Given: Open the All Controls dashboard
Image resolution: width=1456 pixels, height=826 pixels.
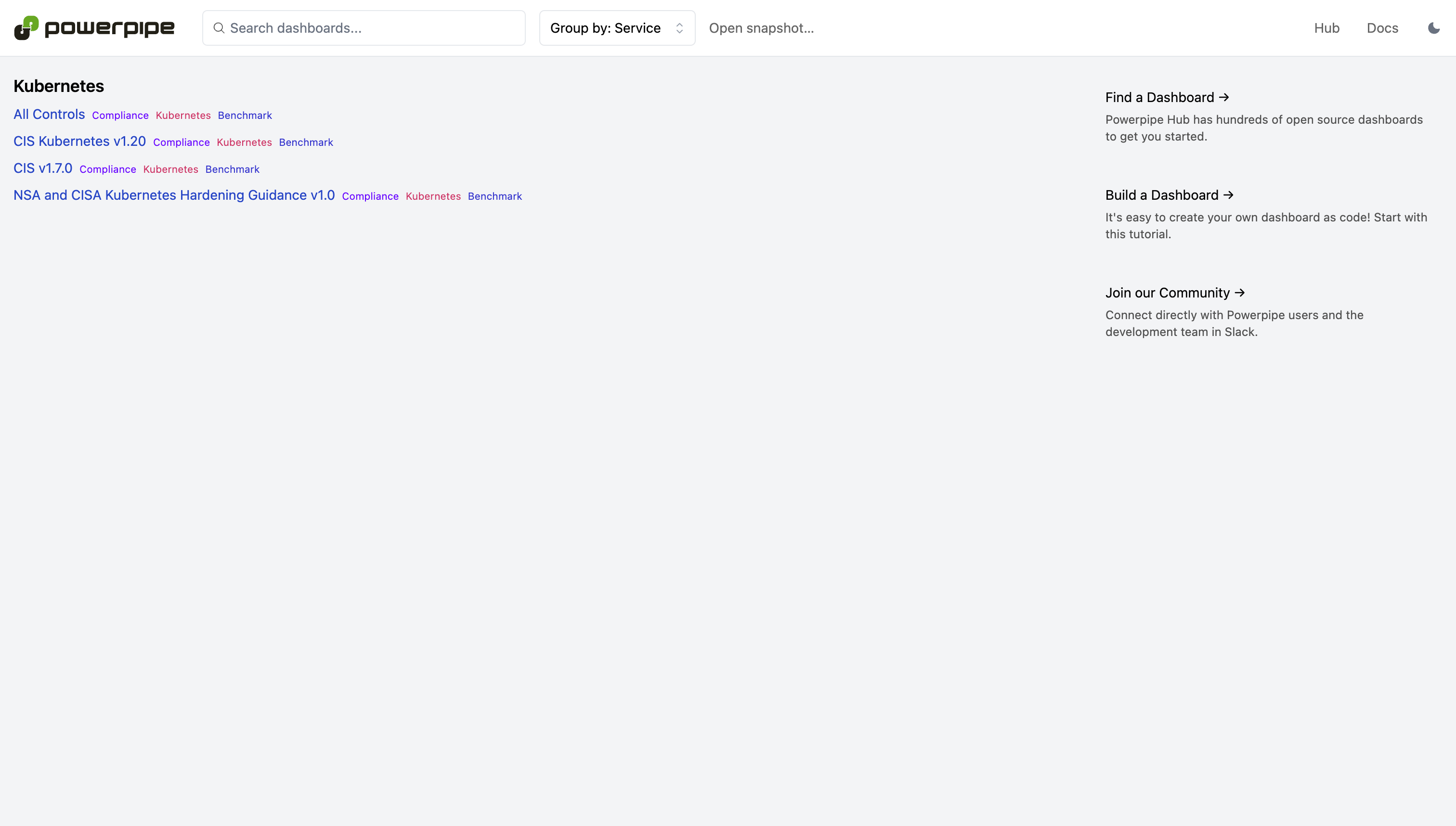Looking at the screenshot, I should click(50, 115).
